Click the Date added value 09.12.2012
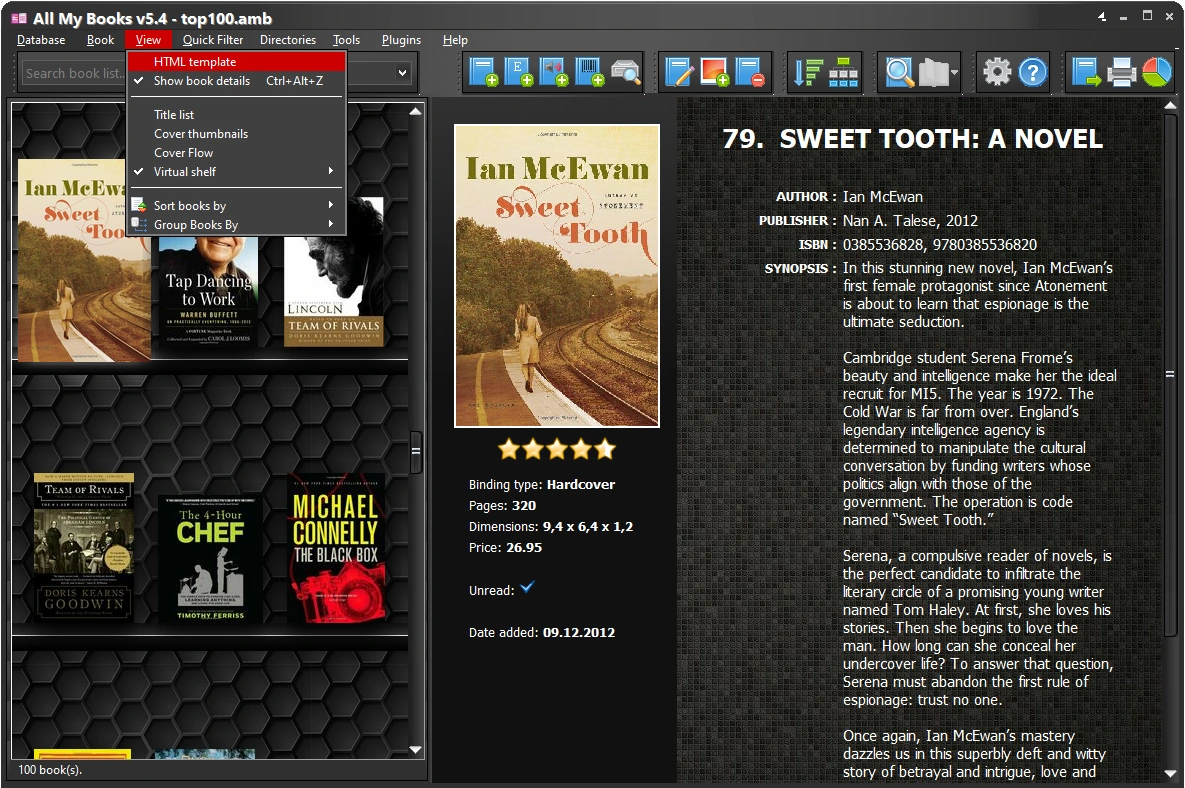 pos(579,632)
